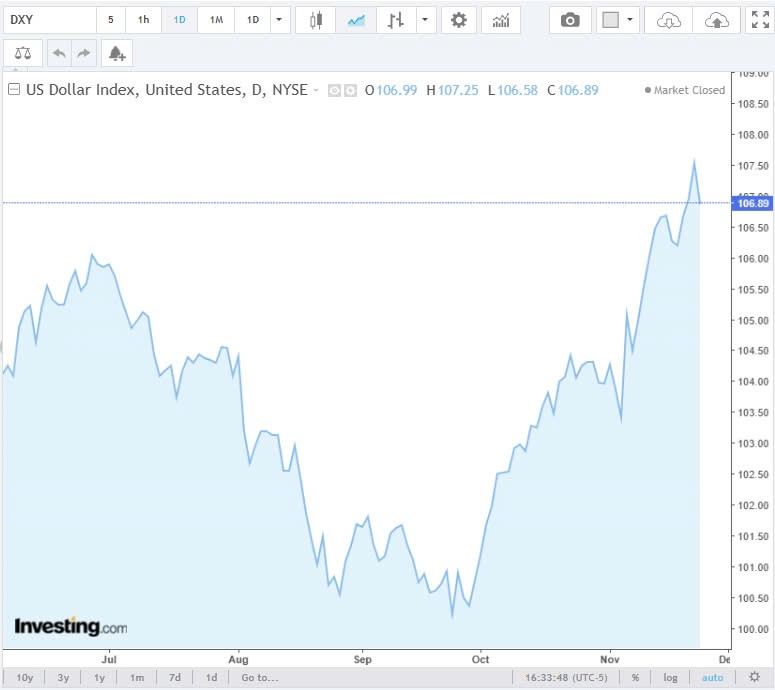Screen dimensions: 775x690
Task: Click the DXY symbol input field
Action: click(x=48, y=20)
